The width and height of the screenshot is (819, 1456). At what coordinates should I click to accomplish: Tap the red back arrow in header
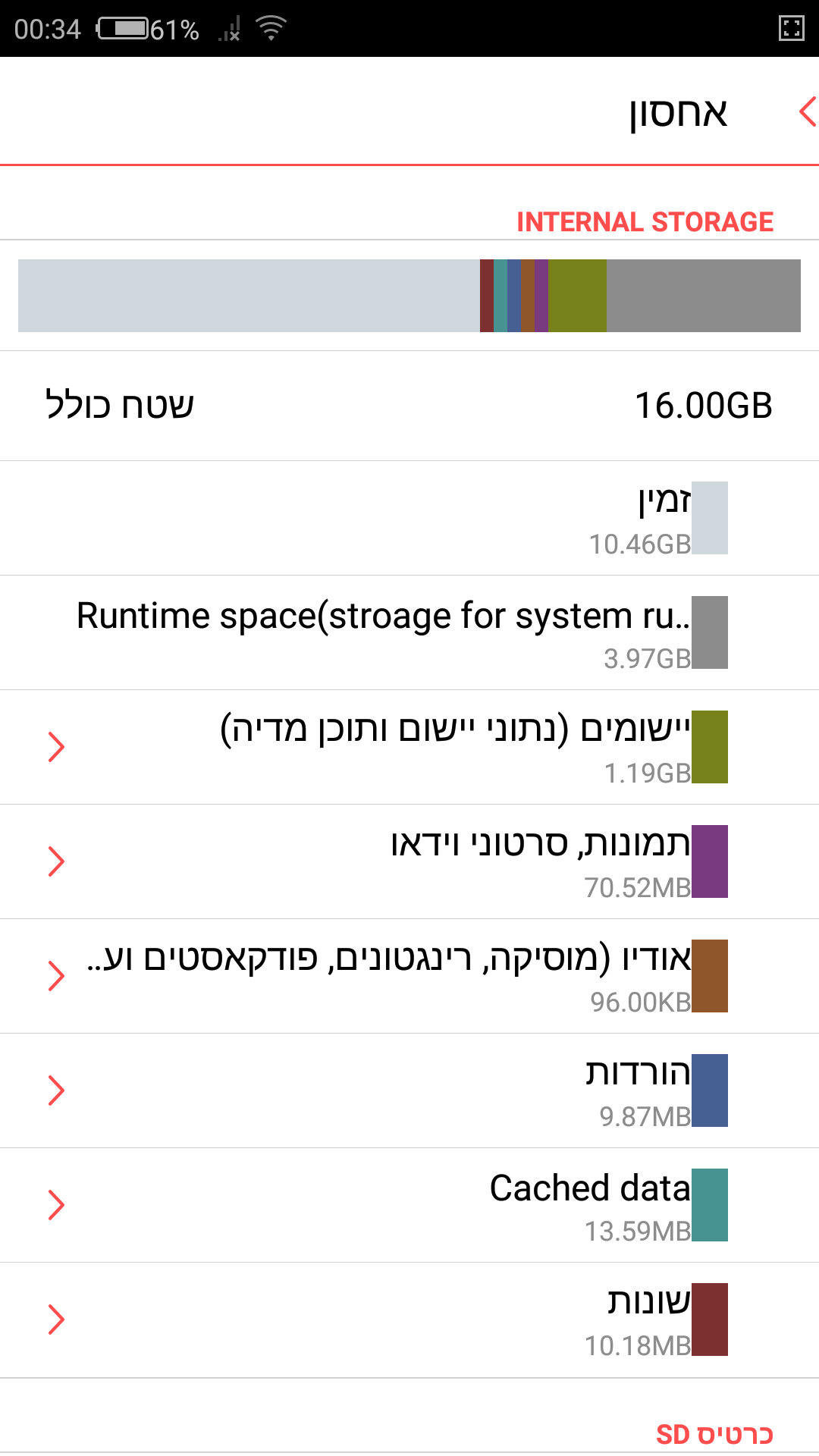(807, 111)
